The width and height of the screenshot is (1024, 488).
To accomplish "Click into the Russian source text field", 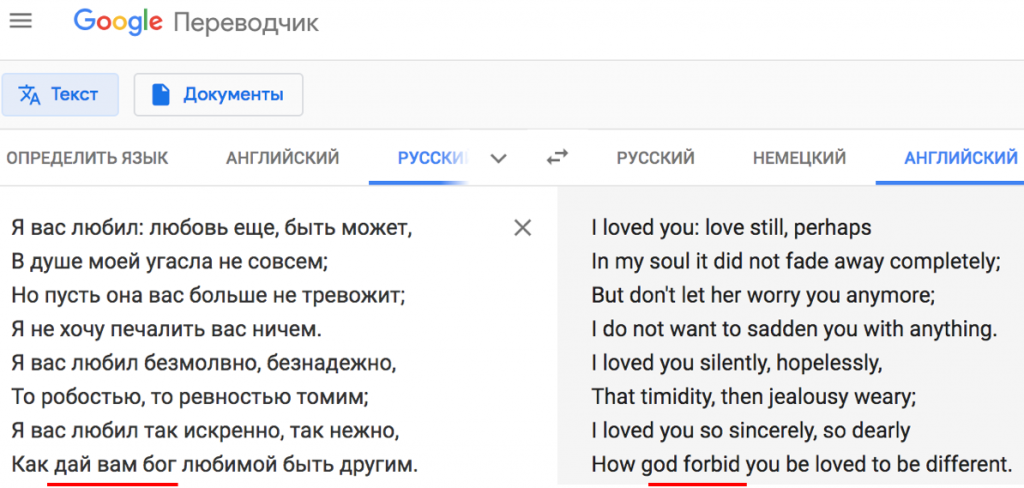I will click(261, 346).
